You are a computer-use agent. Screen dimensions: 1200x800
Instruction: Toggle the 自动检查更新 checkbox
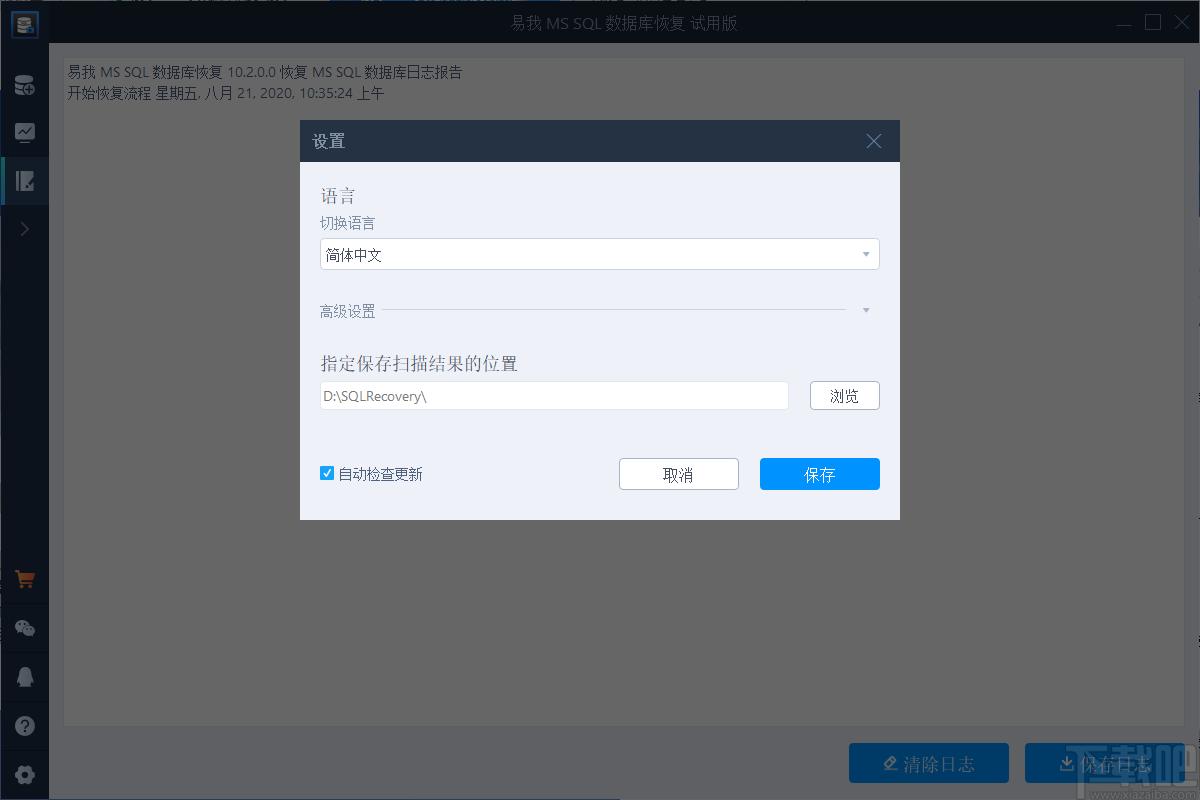pyautogui.click(x=327, y=473)
